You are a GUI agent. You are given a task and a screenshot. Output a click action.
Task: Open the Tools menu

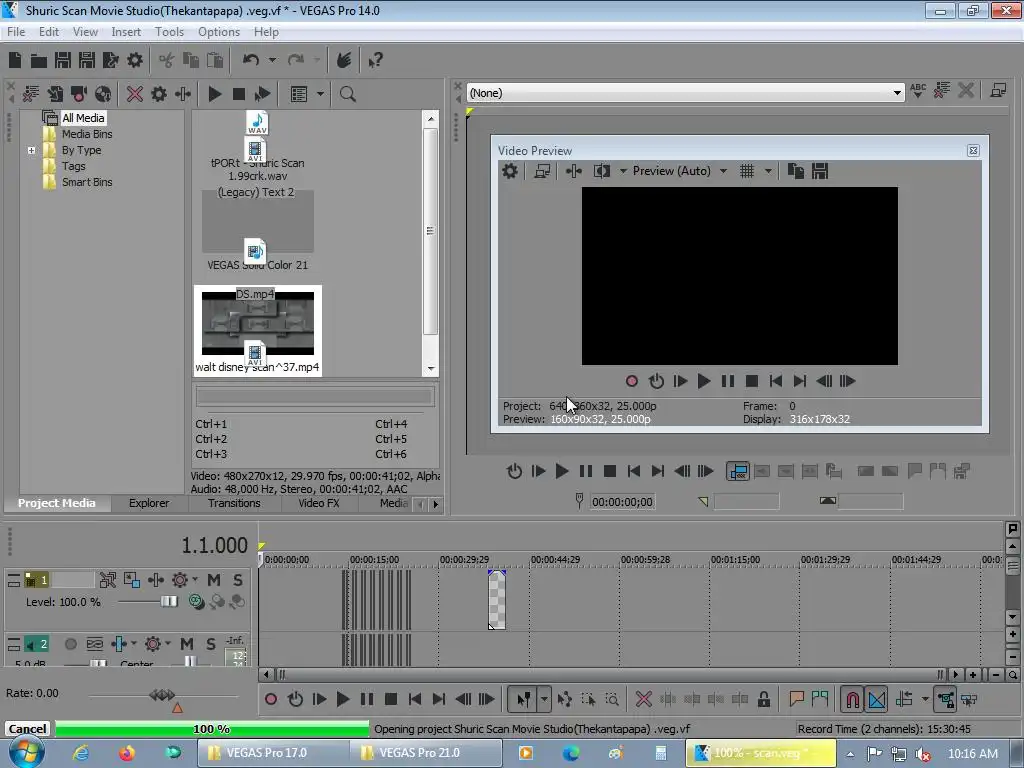point(169,31)
